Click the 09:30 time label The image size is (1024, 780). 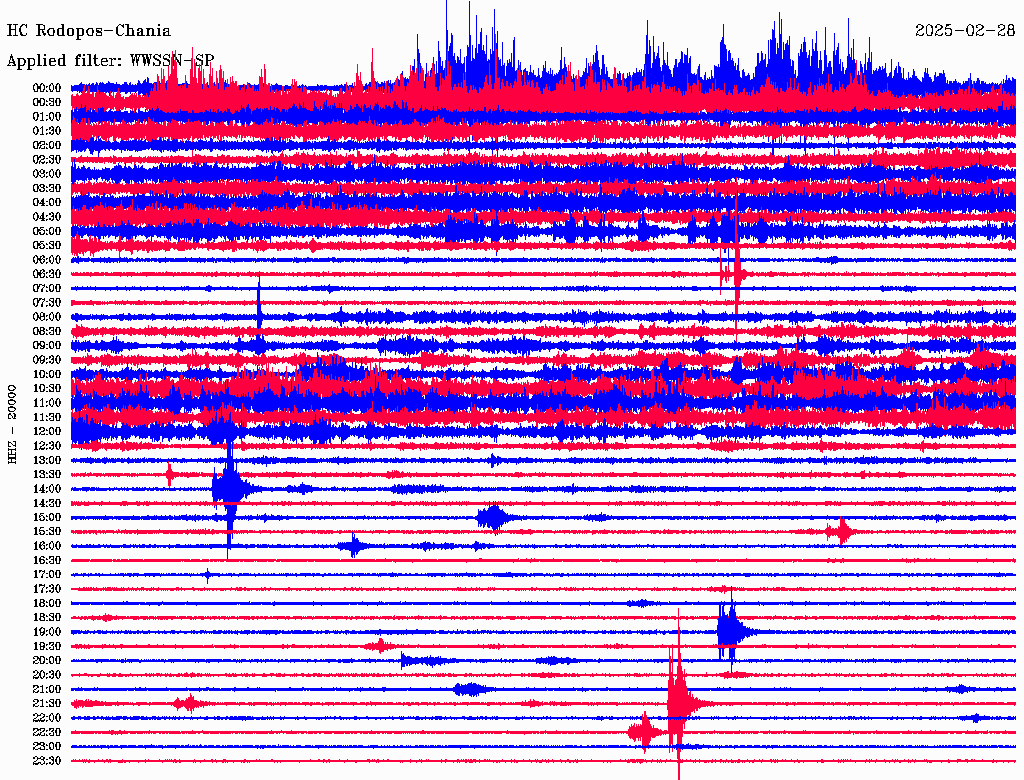[47, 360]
